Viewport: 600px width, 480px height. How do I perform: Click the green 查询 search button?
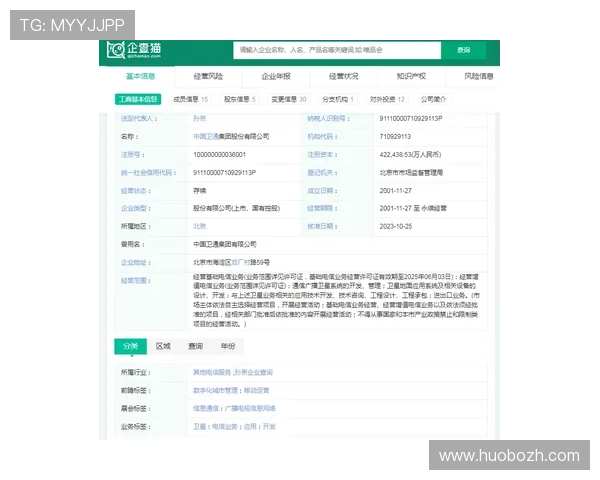point(463,50)
